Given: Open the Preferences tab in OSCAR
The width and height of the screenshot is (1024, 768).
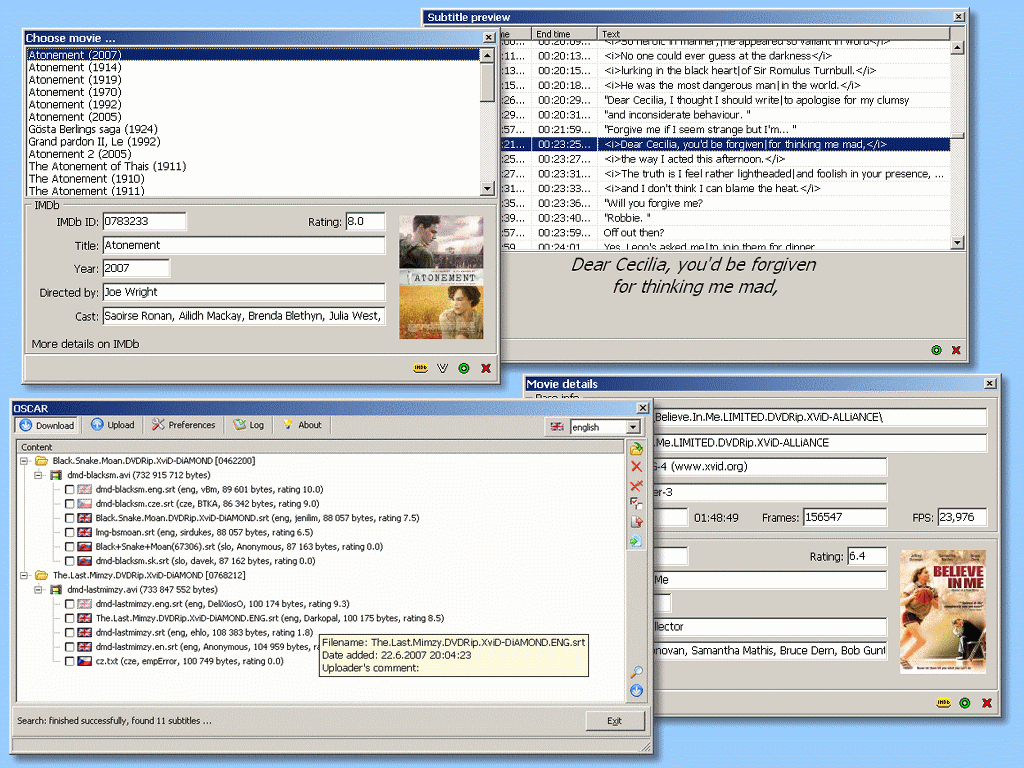Looking at the screenshot, I should coord(184,424).
